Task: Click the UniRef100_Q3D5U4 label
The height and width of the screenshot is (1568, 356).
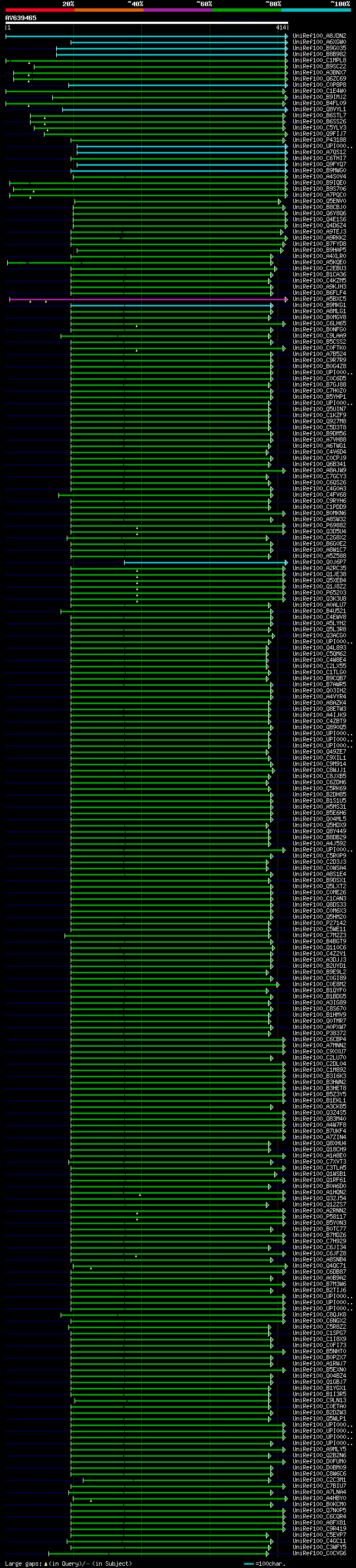Action: (319, 531)
